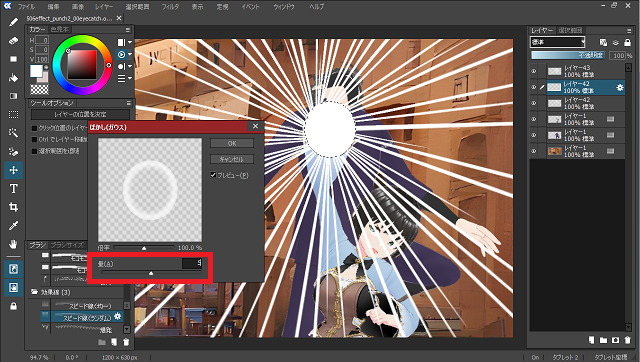The image size is (640, 362).
Task: Pick the Bucket fill tool
Action: click(13, 78)
